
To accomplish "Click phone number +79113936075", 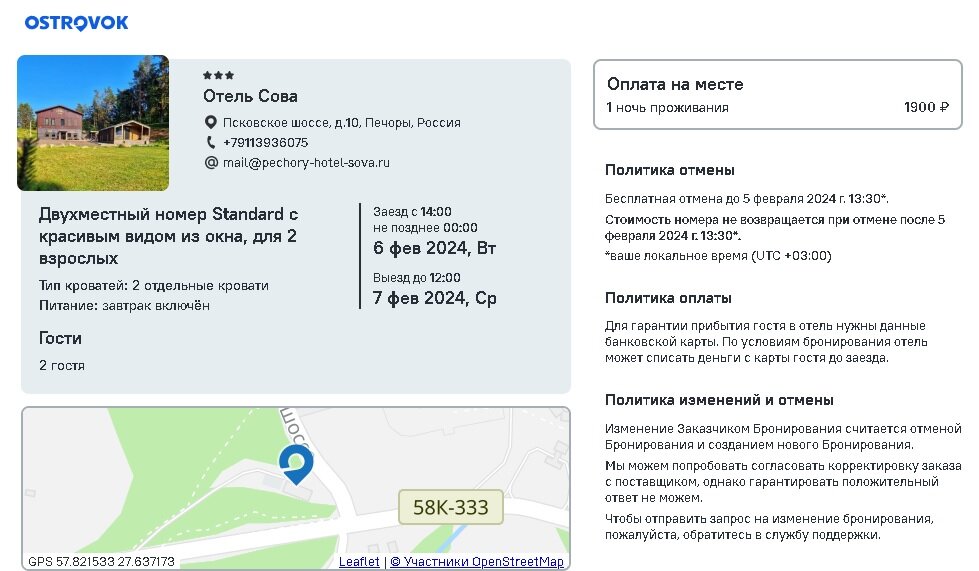I will (x=265, y=142).
